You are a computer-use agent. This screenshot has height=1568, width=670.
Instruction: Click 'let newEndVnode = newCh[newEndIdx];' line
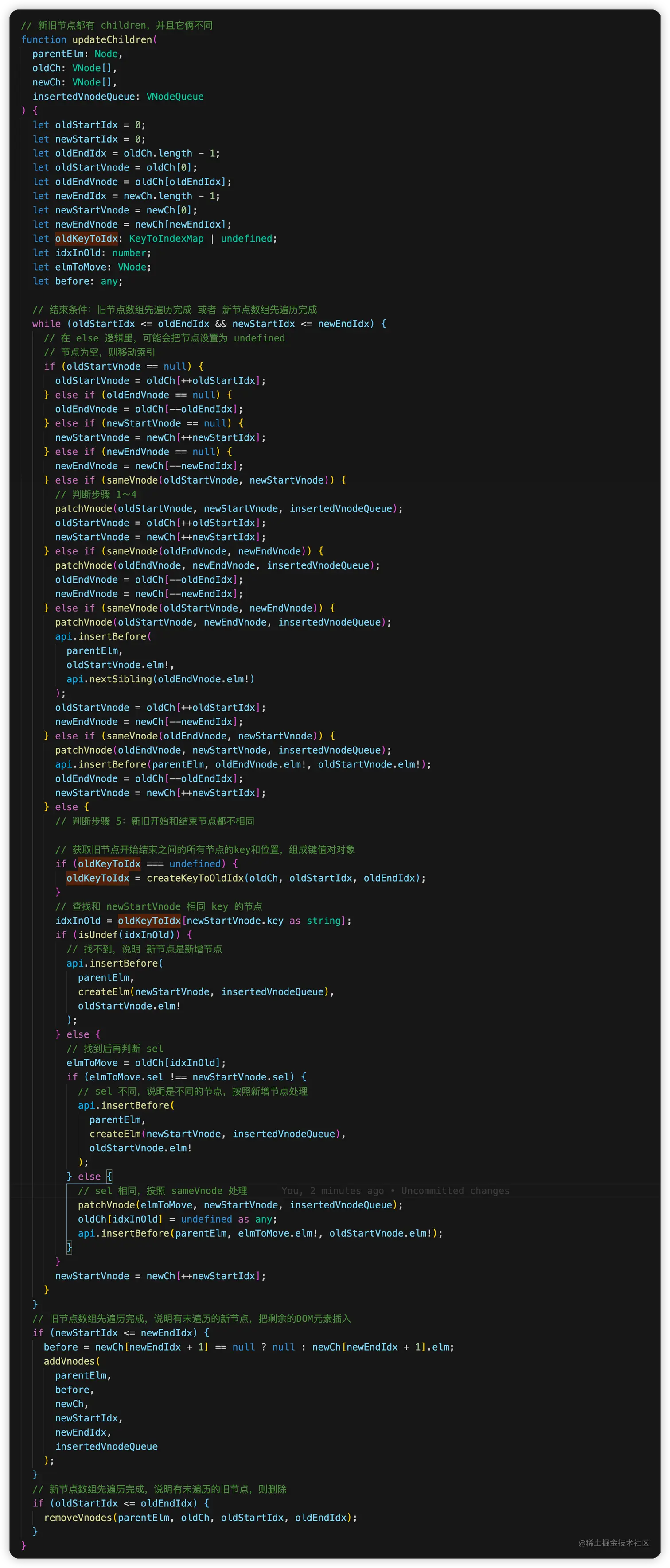coord(132,224)
